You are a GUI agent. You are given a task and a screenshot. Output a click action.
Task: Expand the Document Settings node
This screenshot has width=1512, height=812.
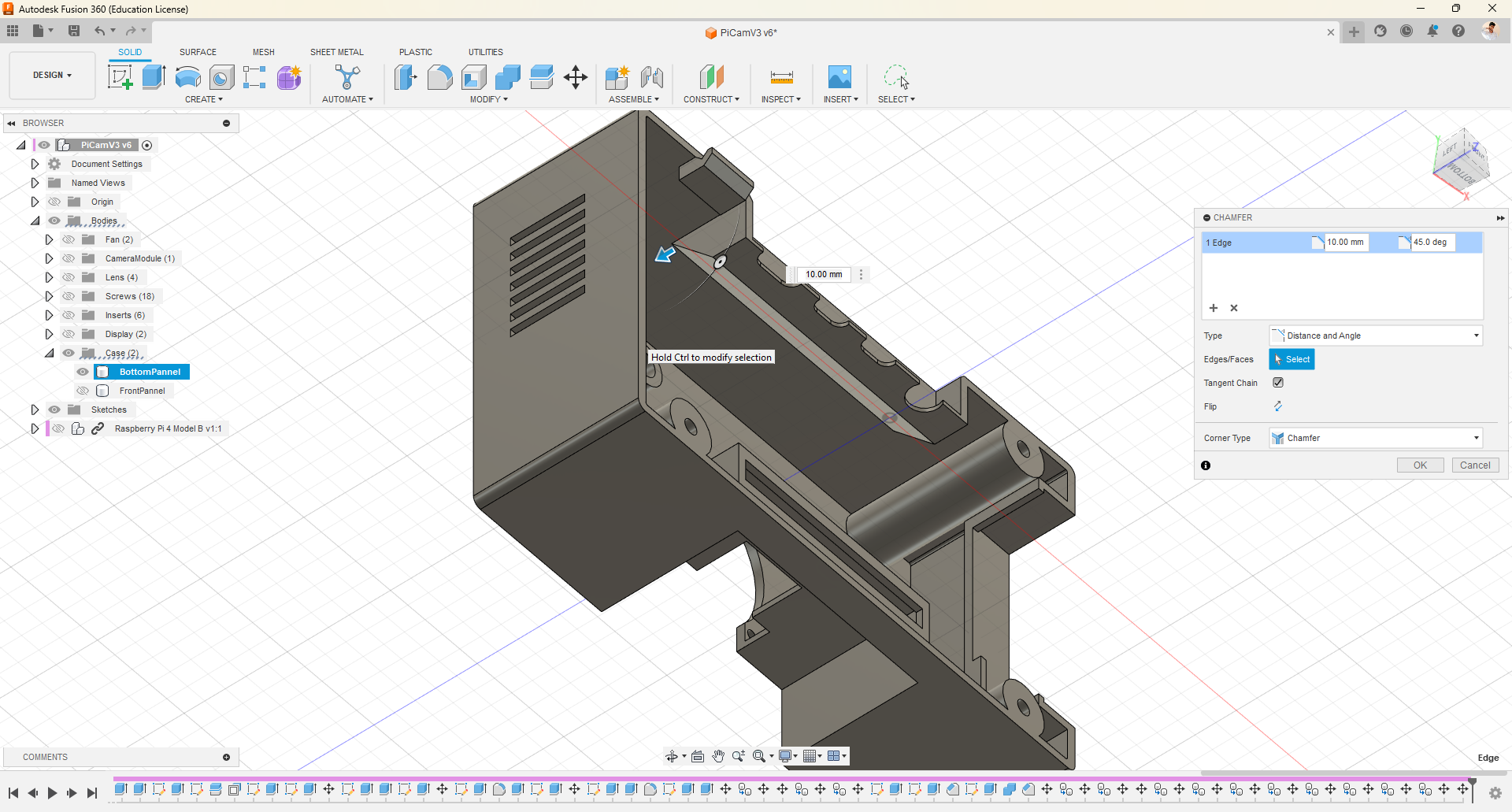click(x=35, y=164)
